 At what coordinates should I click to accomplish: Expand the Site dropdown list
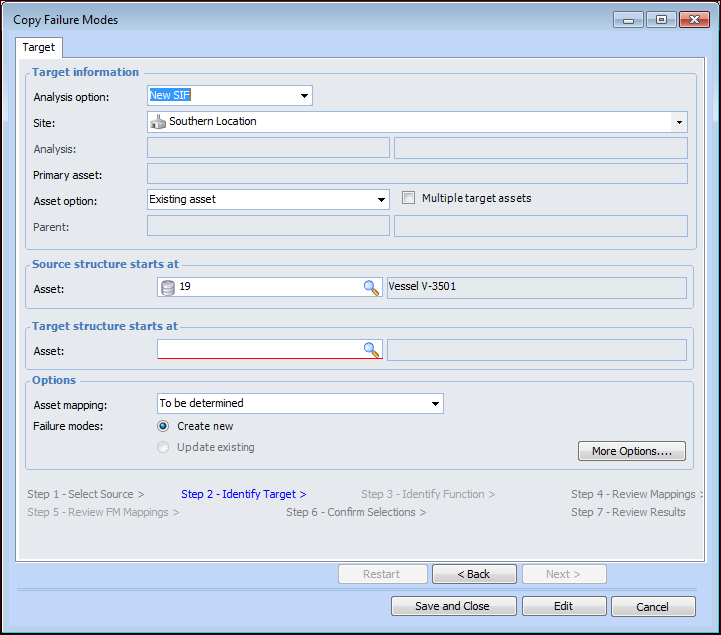[679, 122]
